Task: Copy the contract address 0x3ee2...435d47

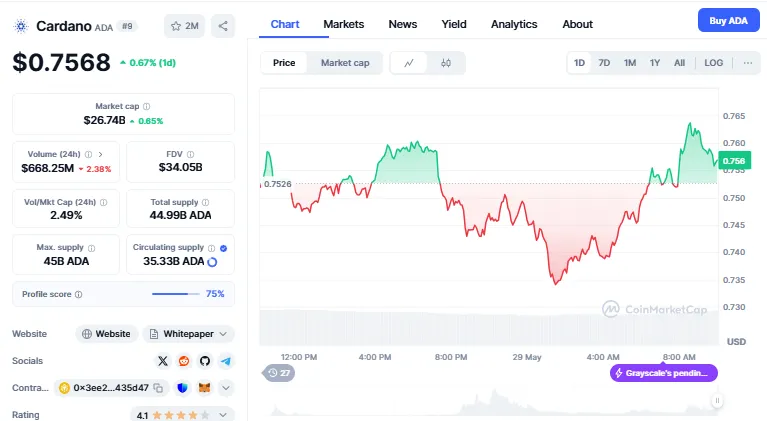Action: (104, 388)
